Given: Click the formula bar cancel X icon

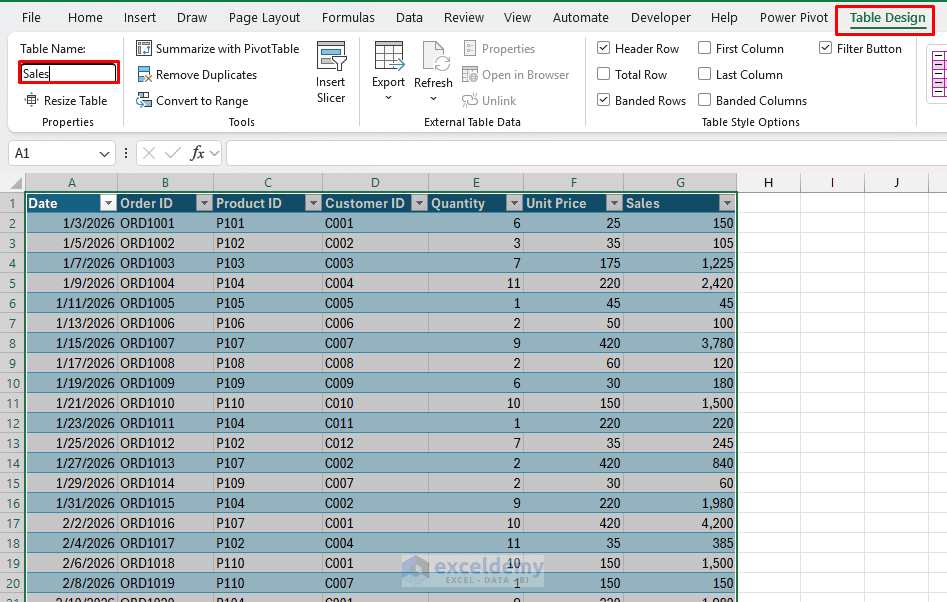Looking at the screenshot, I should [149, 153].
